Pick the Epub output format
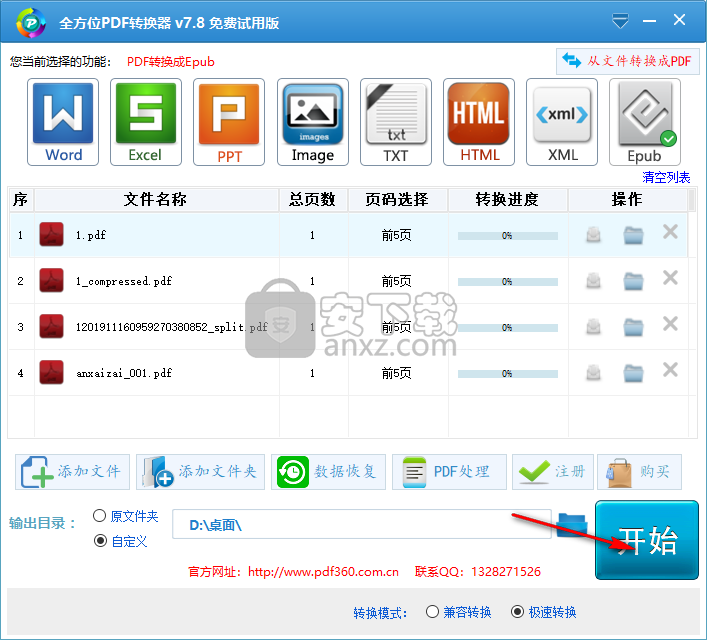Image resolution: width=707 pixels, height=640 pixels. [x=645, y=122]
